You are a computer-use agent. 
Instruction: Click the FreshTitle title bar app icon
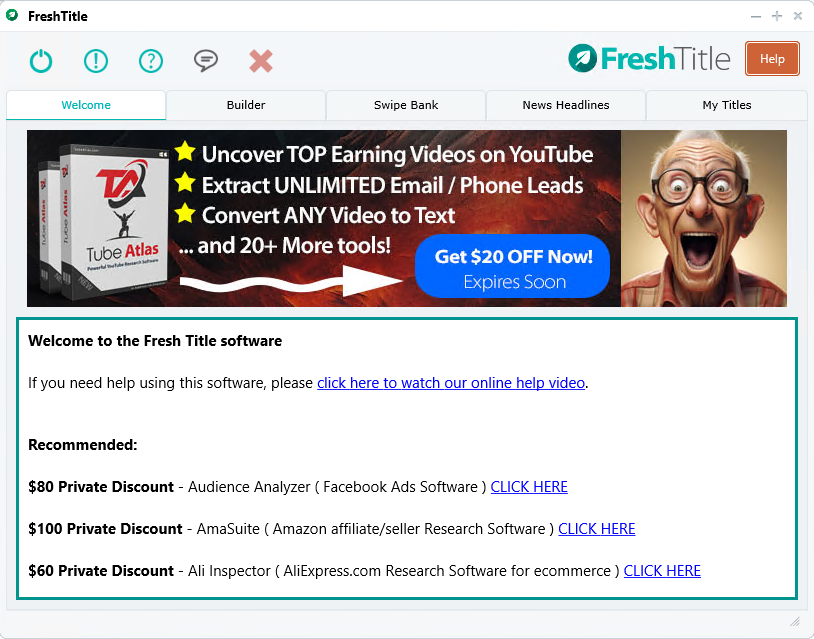(12, 16)
